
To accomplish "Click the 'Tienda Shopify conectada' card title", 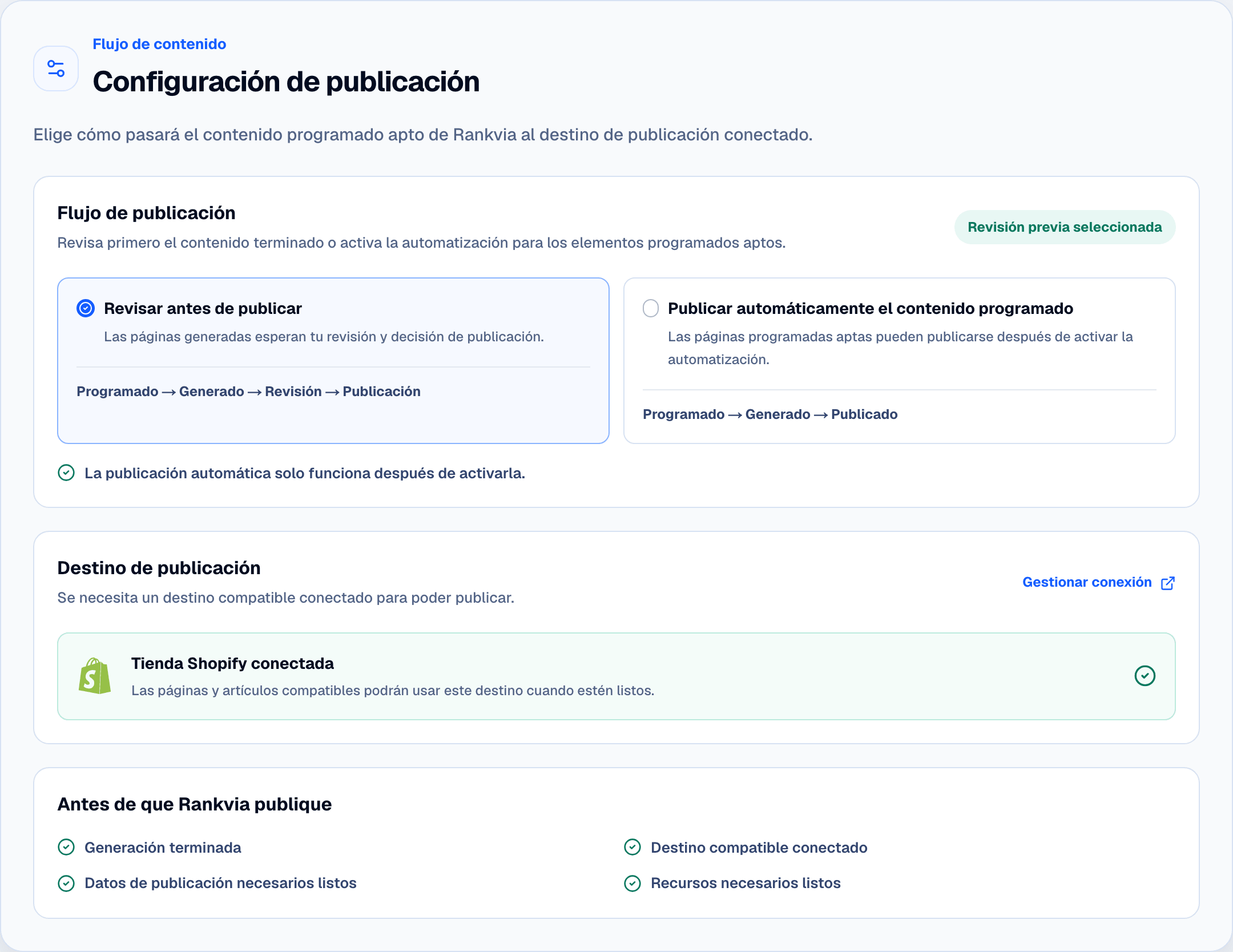I will [x=232, y=663].
